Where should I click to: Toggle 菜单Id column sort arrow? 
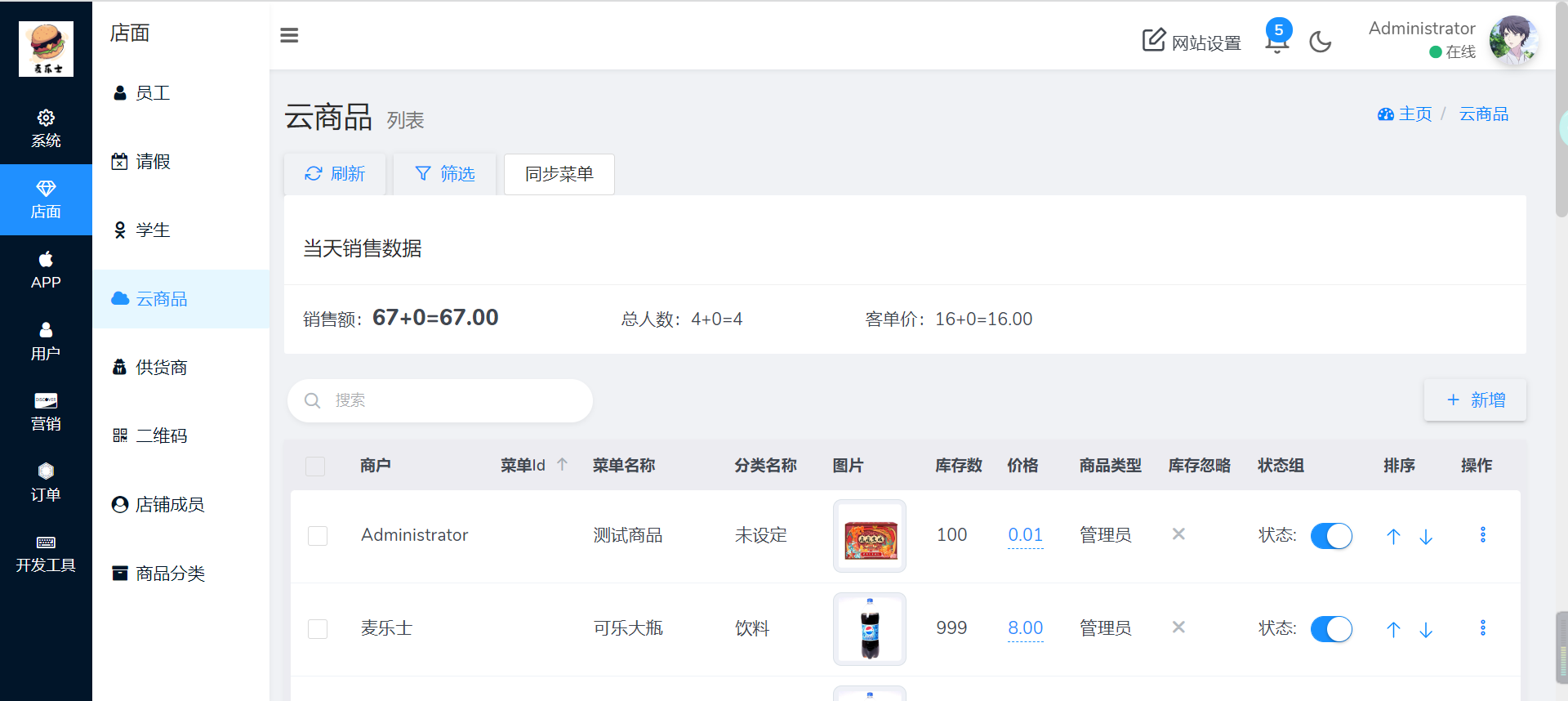563,464
